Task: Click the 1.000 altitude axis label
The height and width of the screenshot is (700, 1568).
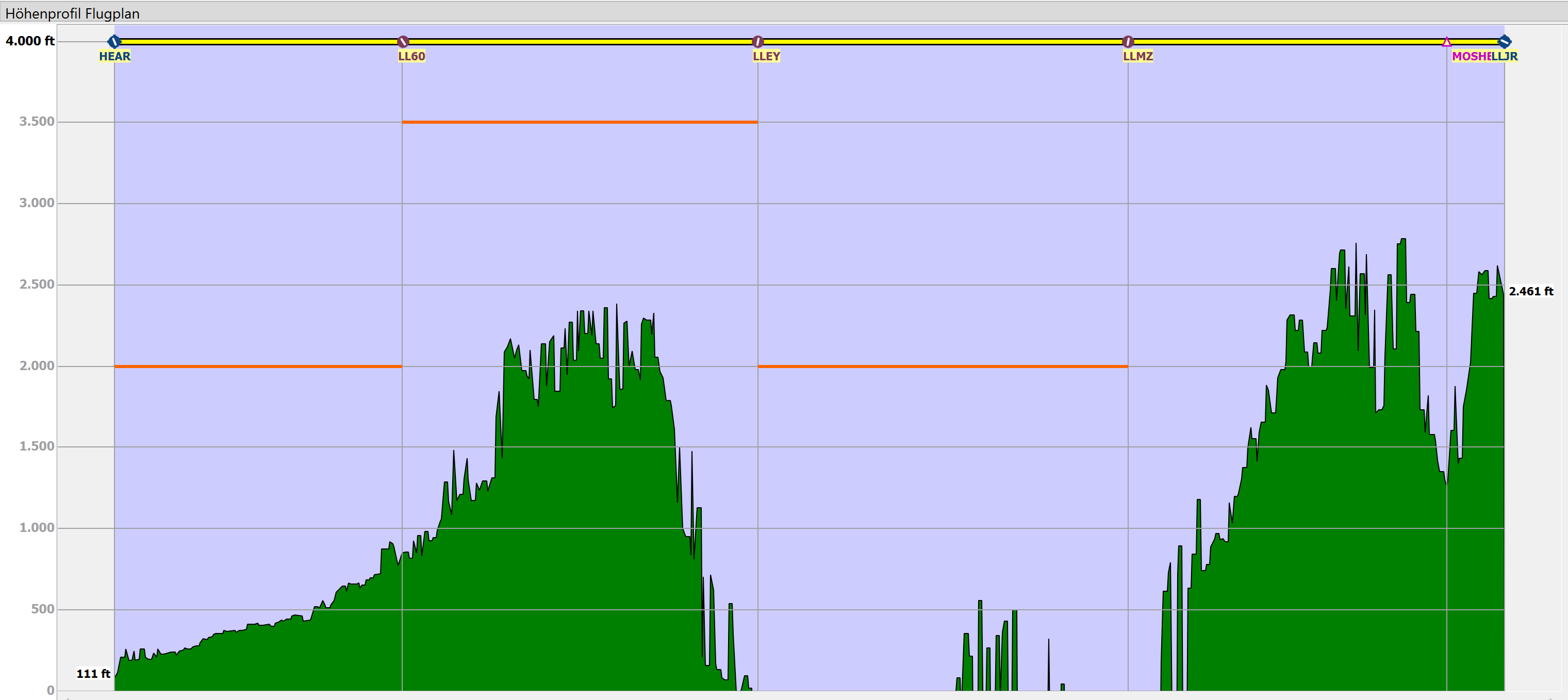Action: 37,528
